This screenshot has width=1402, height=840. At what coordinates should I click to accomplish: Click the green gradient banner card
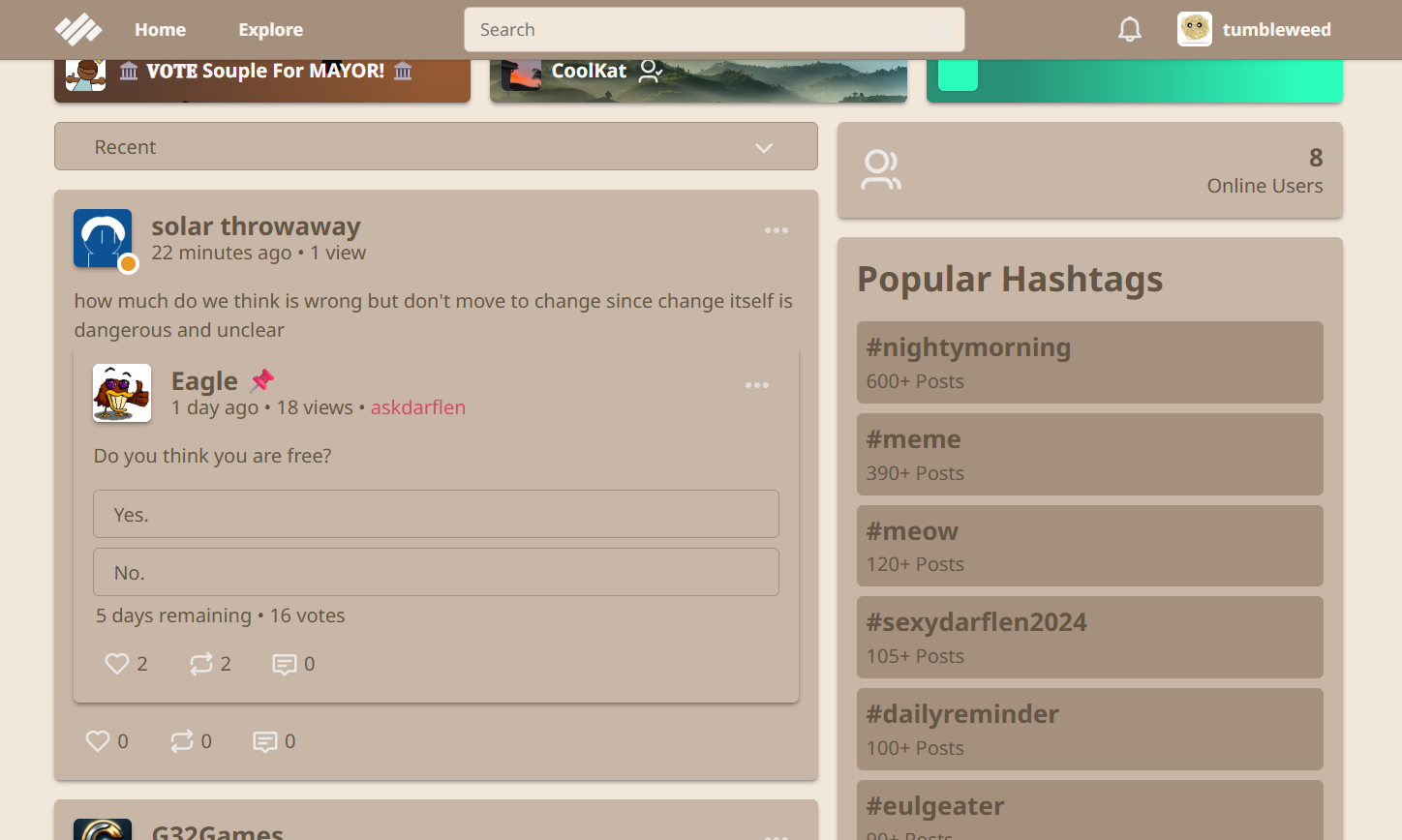coord(1134,81)
